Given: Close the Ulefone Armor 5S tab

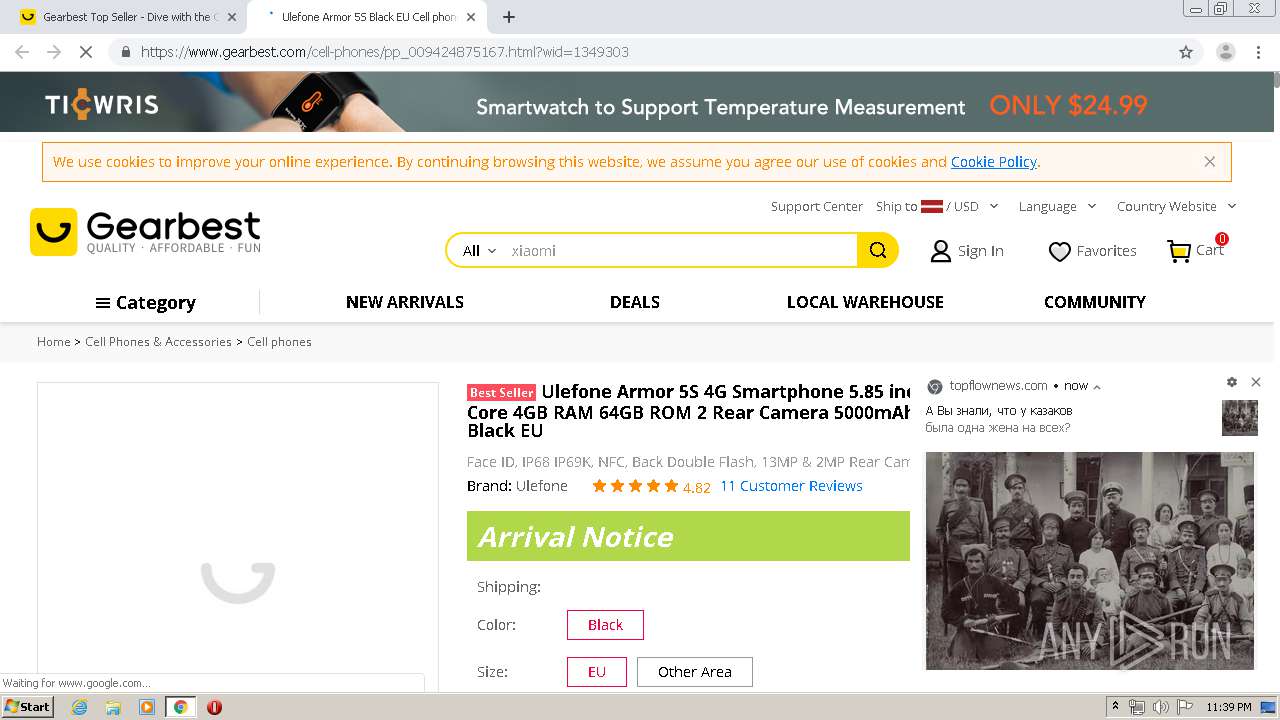Looking at the screenshot, I should 471,17.
